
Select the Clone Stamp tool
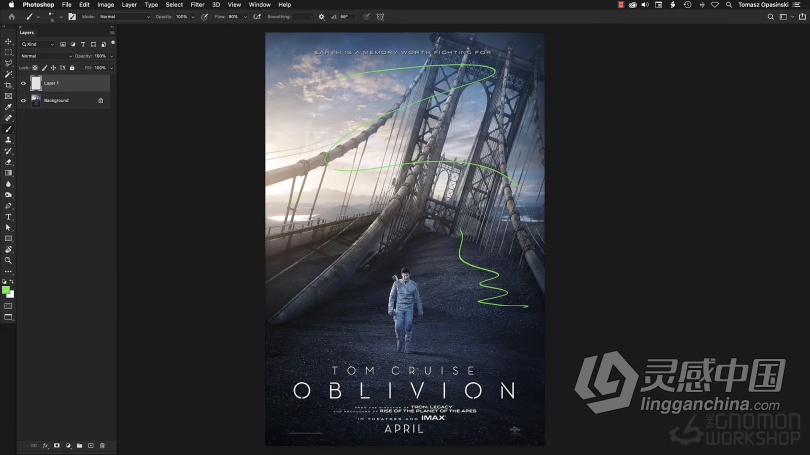coord(8,140)
